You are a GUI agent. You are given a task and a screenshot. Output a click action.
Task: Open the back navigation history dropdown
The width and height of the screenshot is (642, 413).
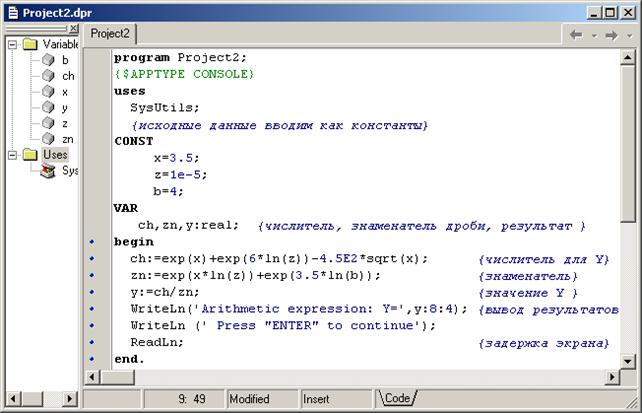point(594,36)
